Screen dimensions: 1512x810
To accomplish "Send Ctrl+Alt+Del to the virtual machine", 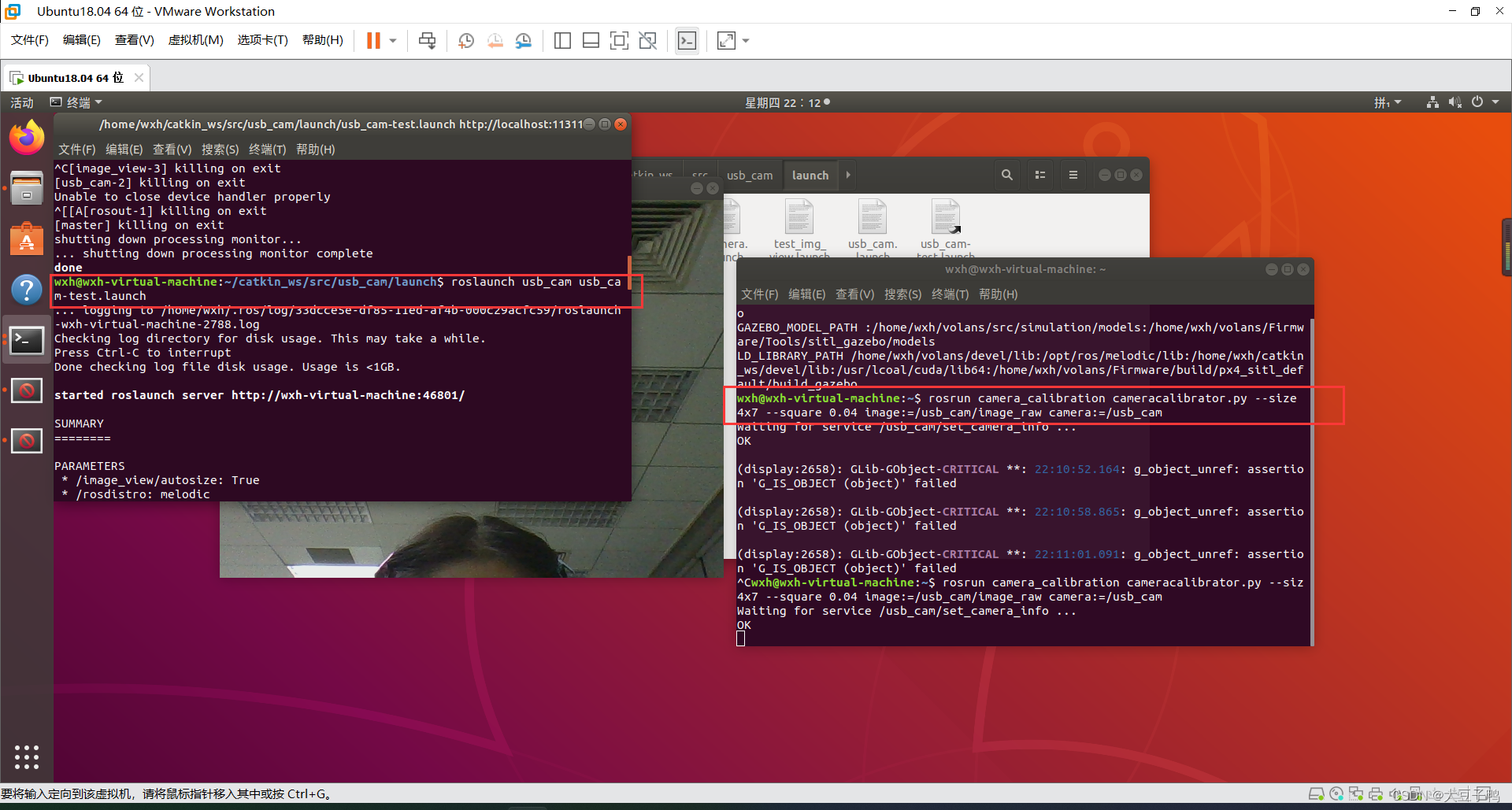I will 427,40.
